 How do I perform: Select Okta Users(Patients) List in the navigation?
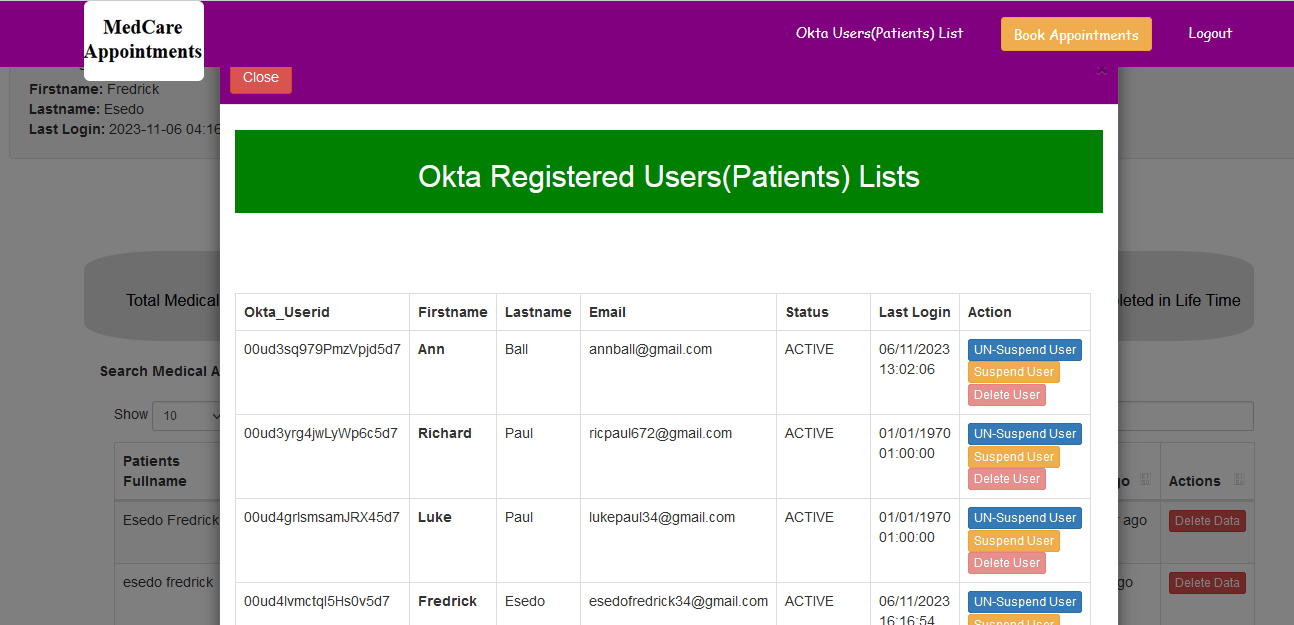(879, 33)
